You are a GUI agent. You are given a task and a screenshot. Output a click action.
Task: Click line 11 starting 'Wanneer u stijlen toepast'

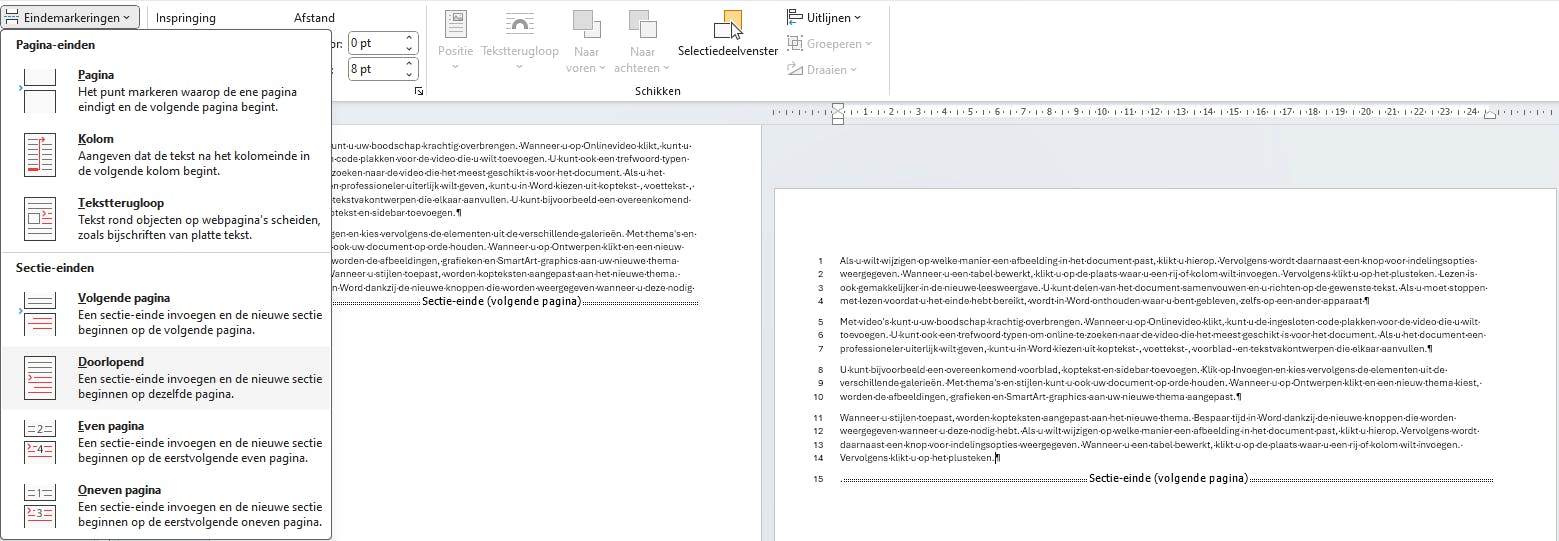click(x=1148, y=418)
